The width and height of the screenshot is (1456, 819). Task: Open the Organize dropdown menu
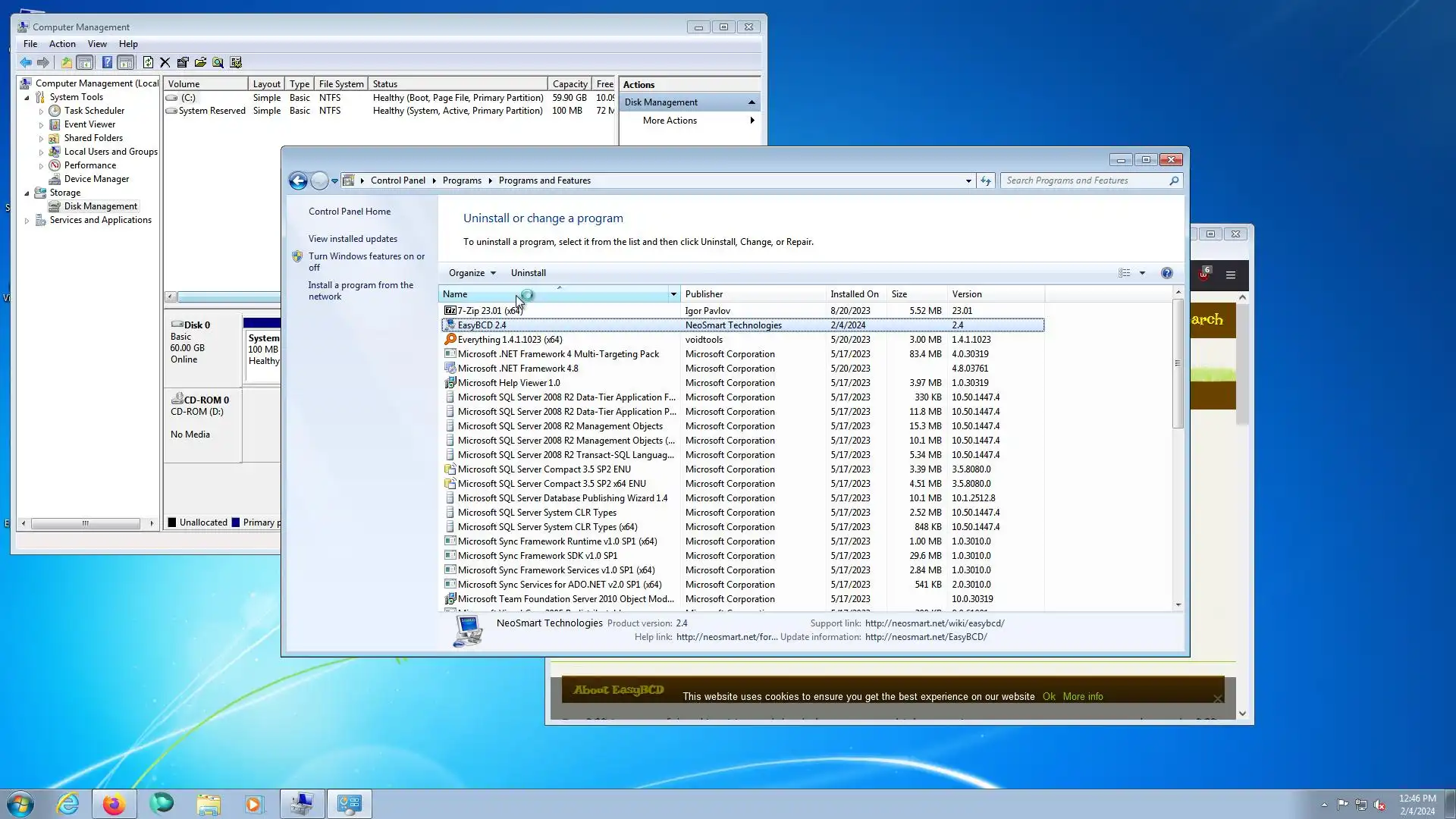click(472, 273)
